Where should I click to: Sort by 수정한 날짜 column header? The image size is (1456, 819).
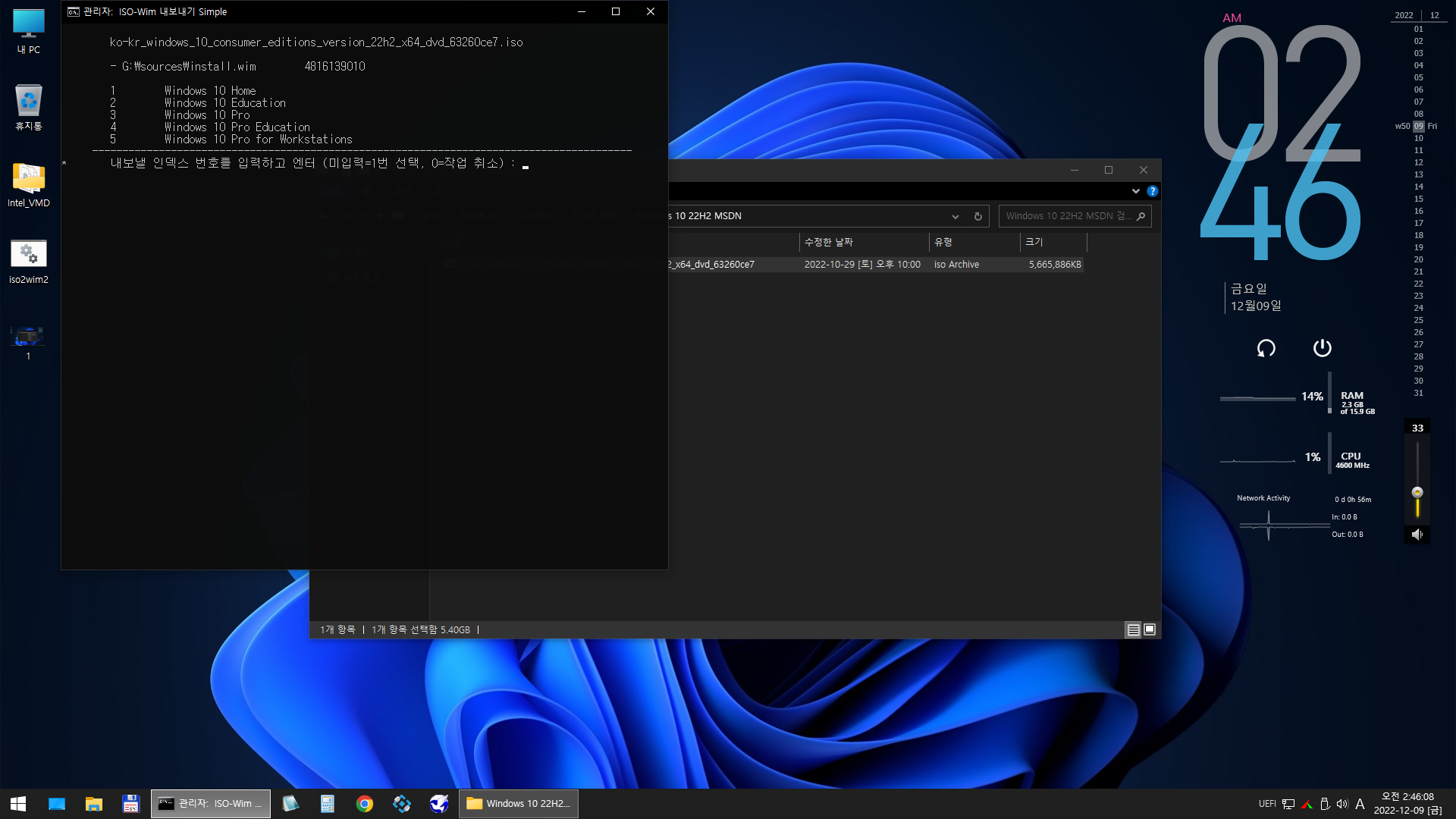(x=864, y=242)
